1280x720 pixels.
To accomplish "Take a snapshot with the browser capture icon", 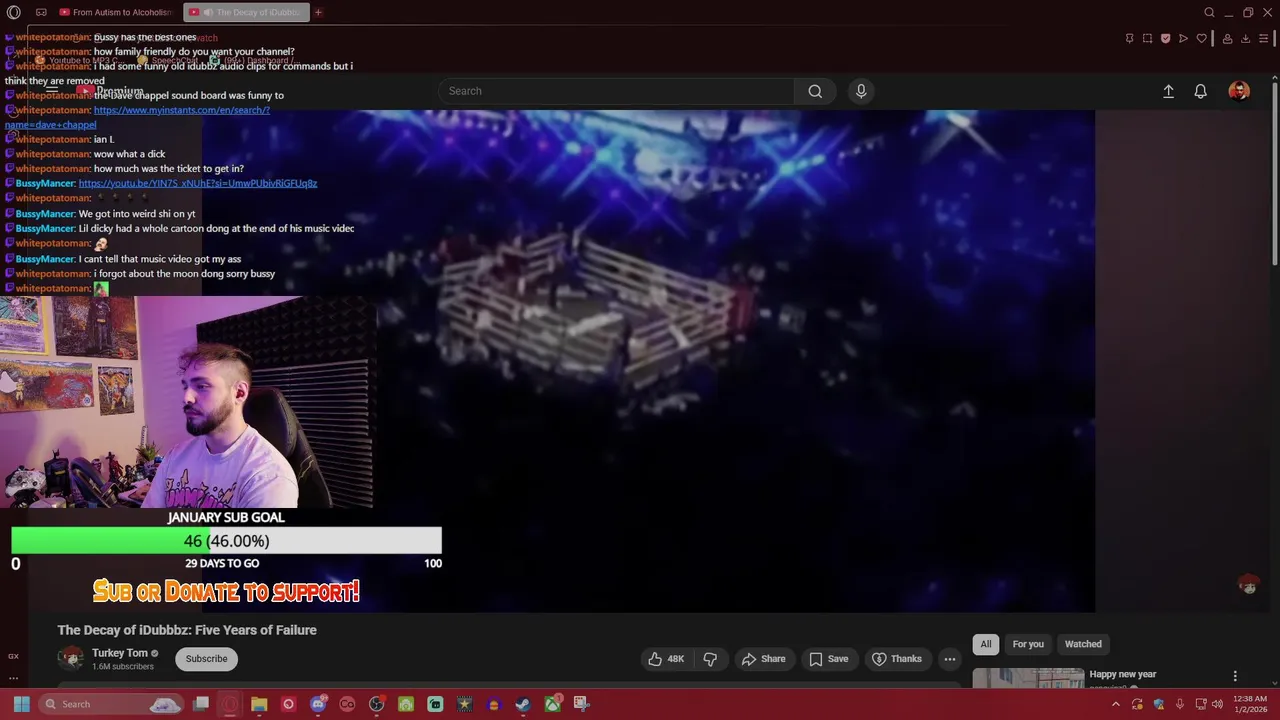I will (x=1148, y=38).
